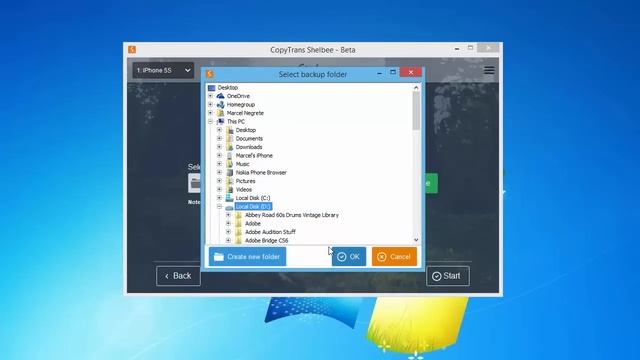Select Marcel Negrete user folder
Screen dimensions: 640x360
[245, 113]
